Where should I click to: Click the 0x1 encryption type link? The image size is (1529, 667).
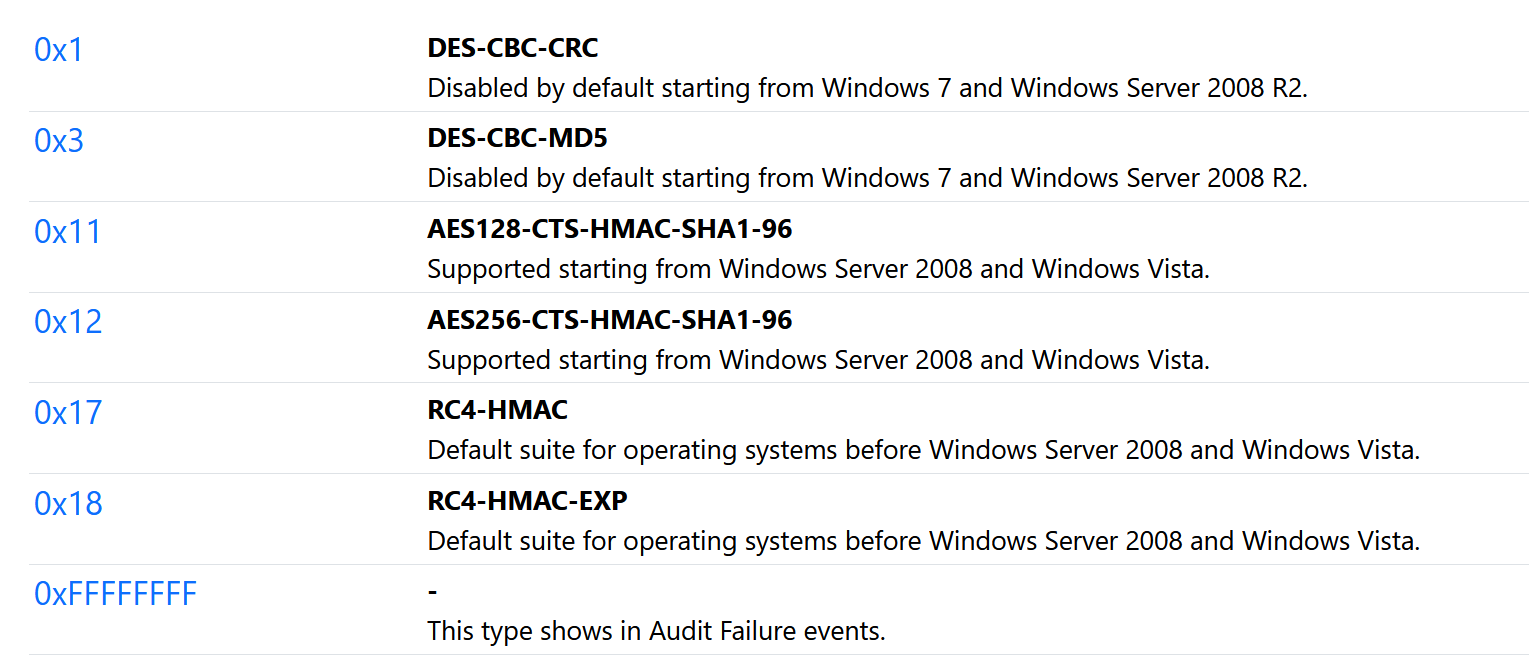point(59,50)
